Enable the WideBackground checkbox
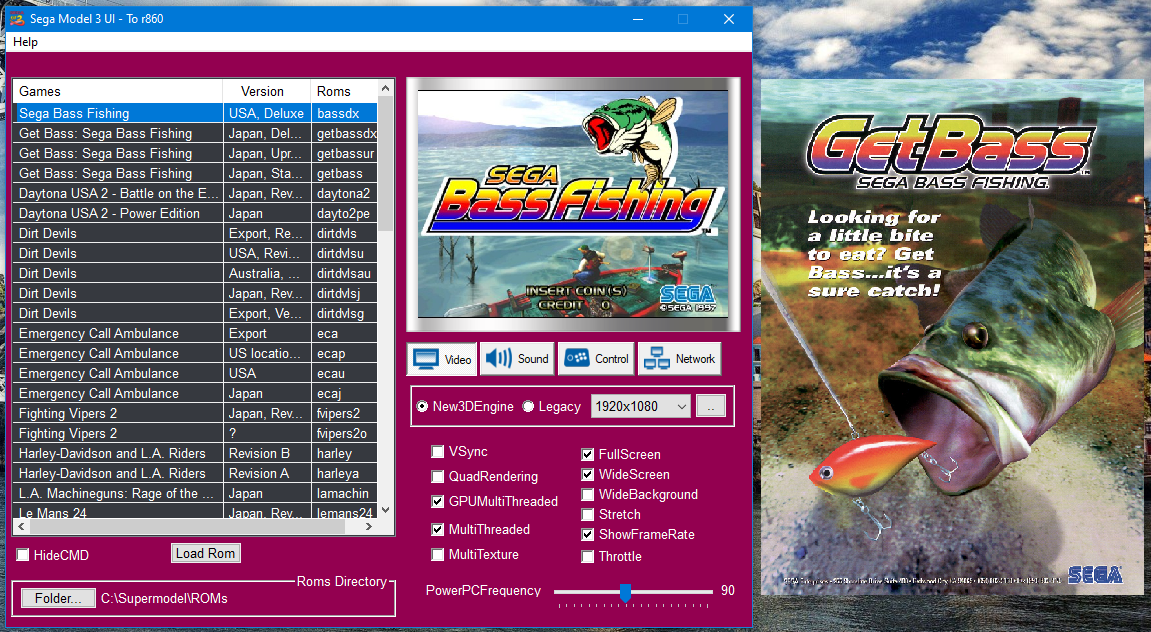 tap(587, 495)
